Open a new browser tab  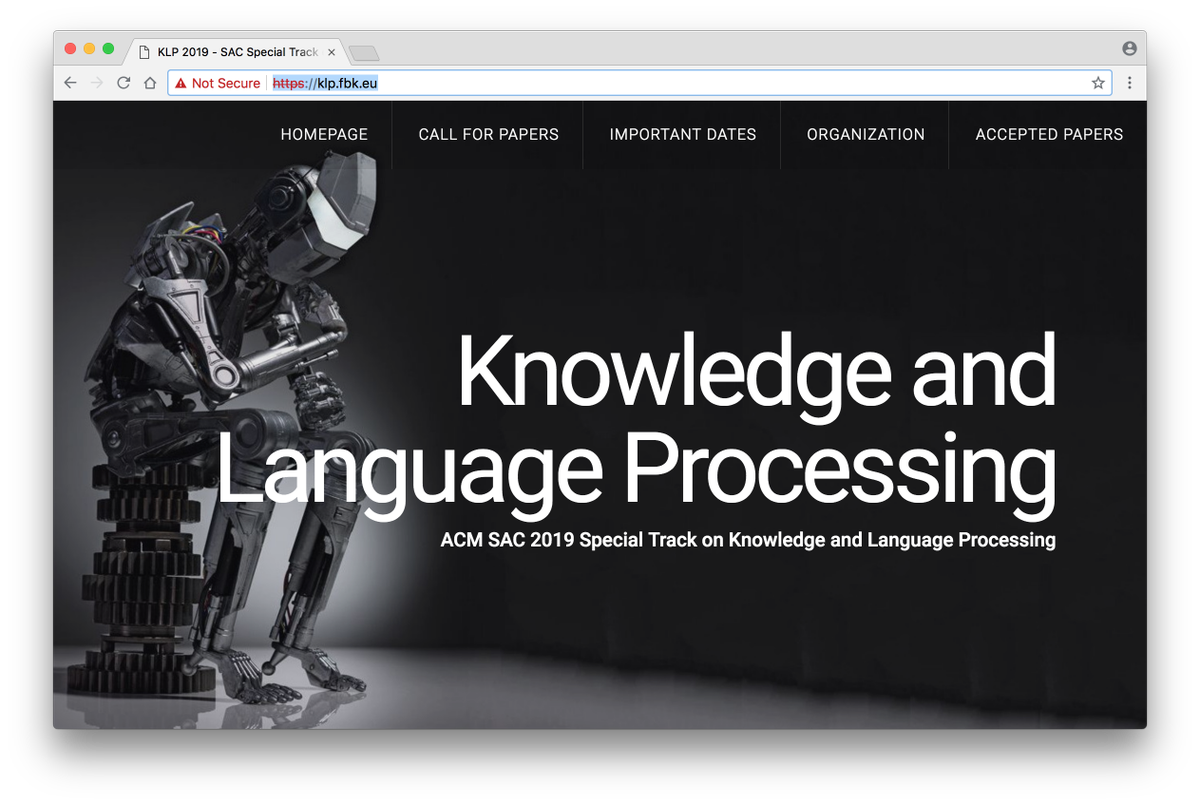click(x=363, y=53)
